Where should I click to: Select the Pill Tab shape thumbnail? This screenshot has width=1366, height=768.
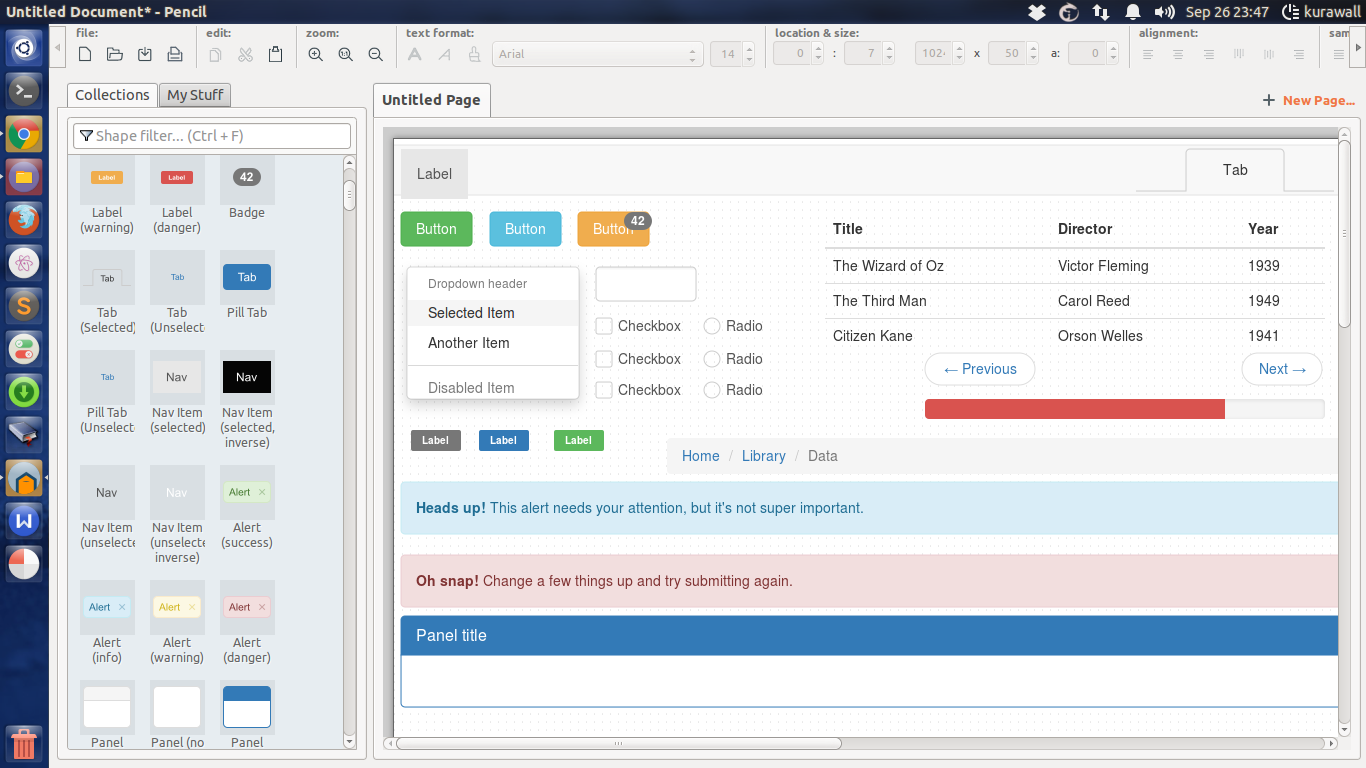(x=247, y=285)
